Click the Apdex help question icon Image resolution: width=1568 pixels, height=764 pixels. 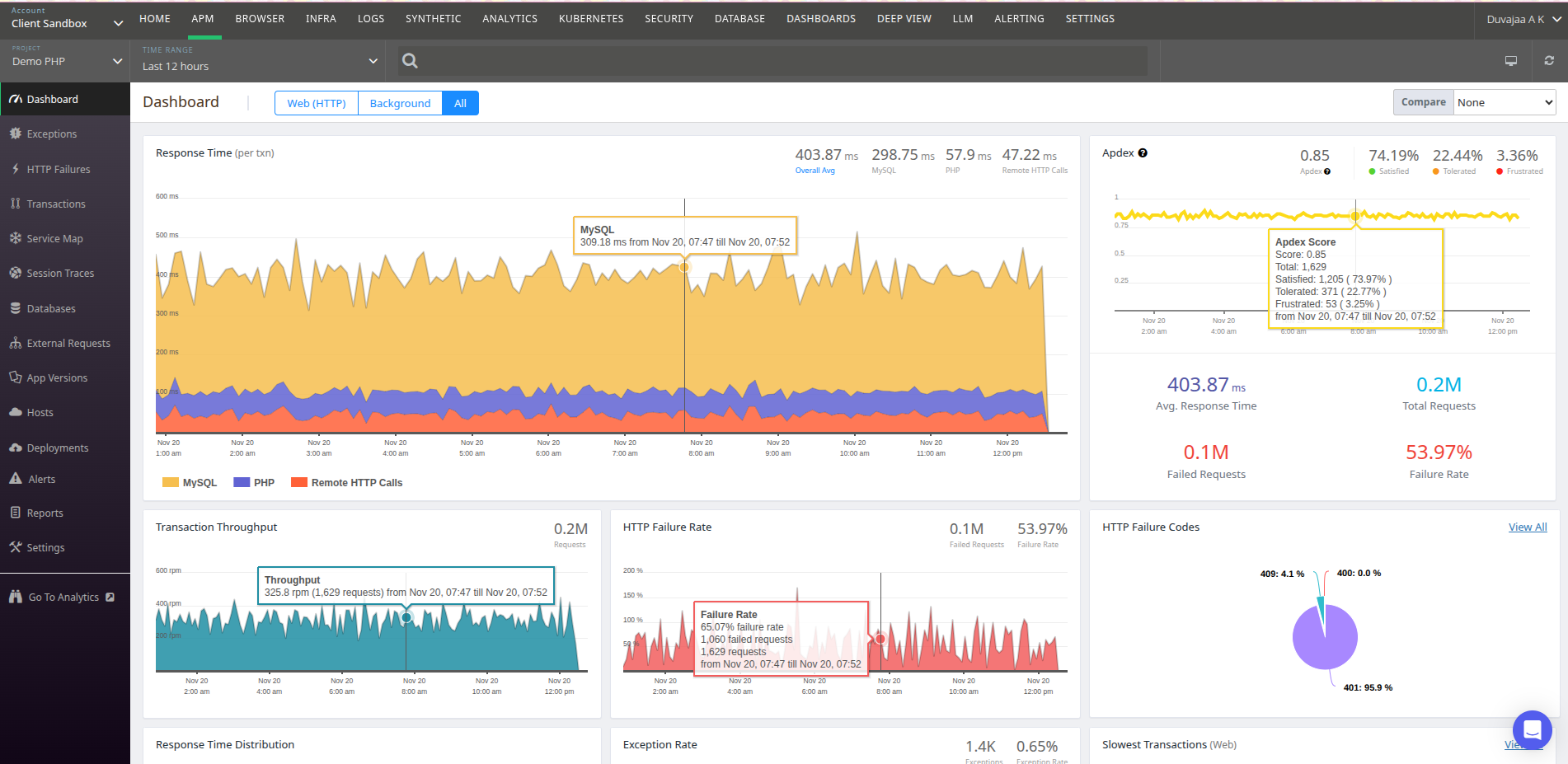(1143, 153)
